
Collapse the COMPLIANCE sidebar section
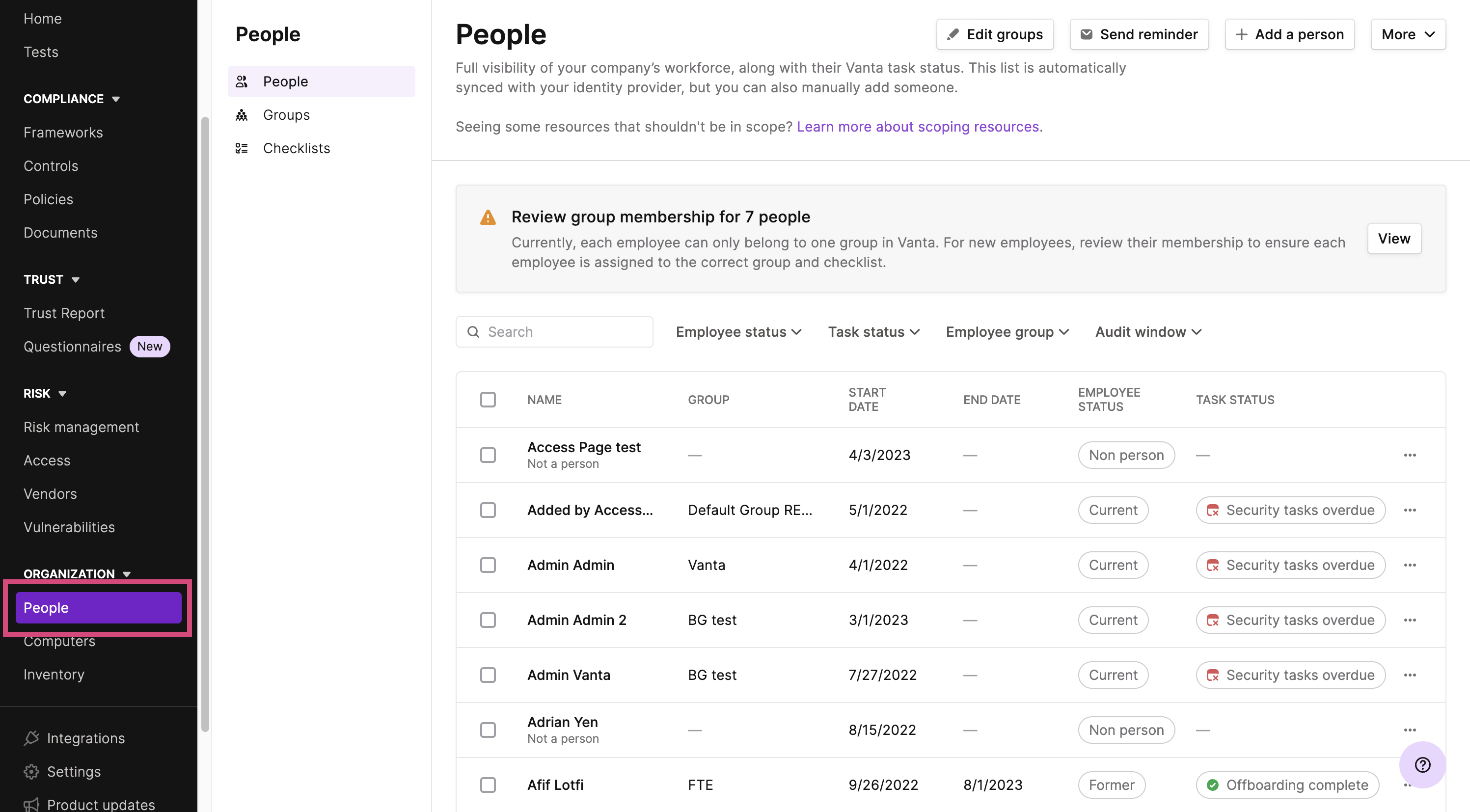click(x=71, y=99)
